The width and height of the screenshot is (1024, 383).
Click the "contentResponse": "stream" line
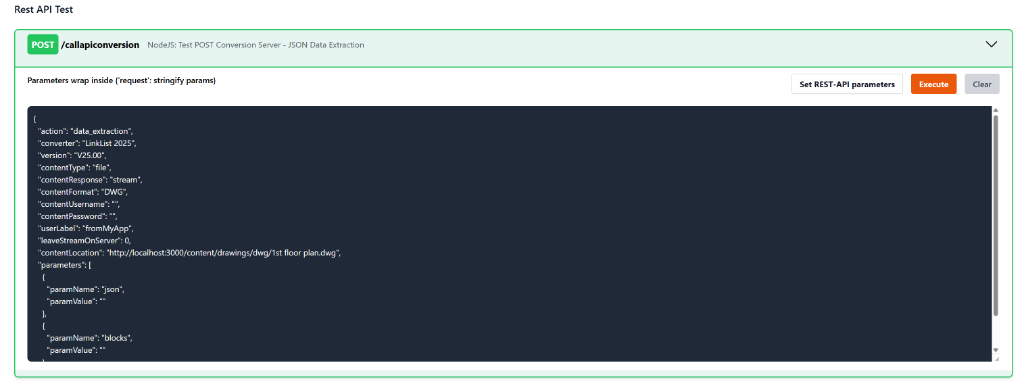click(90, 179)
